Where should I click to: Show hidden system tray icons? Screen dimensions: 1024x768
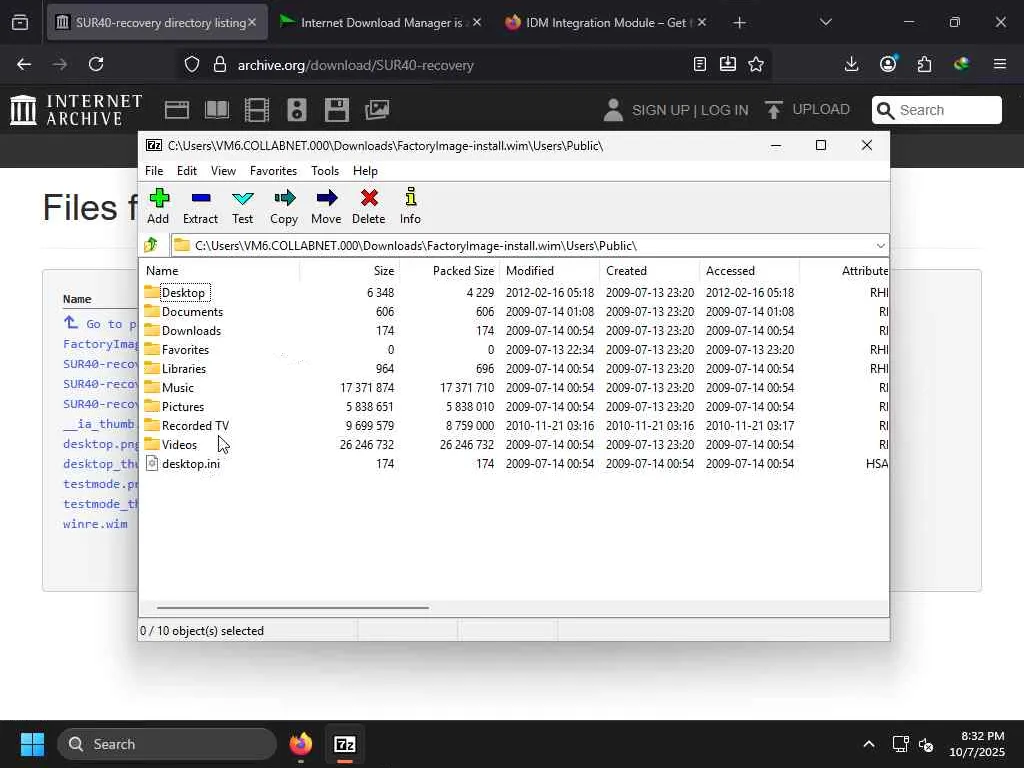click(x=869, y=744)
